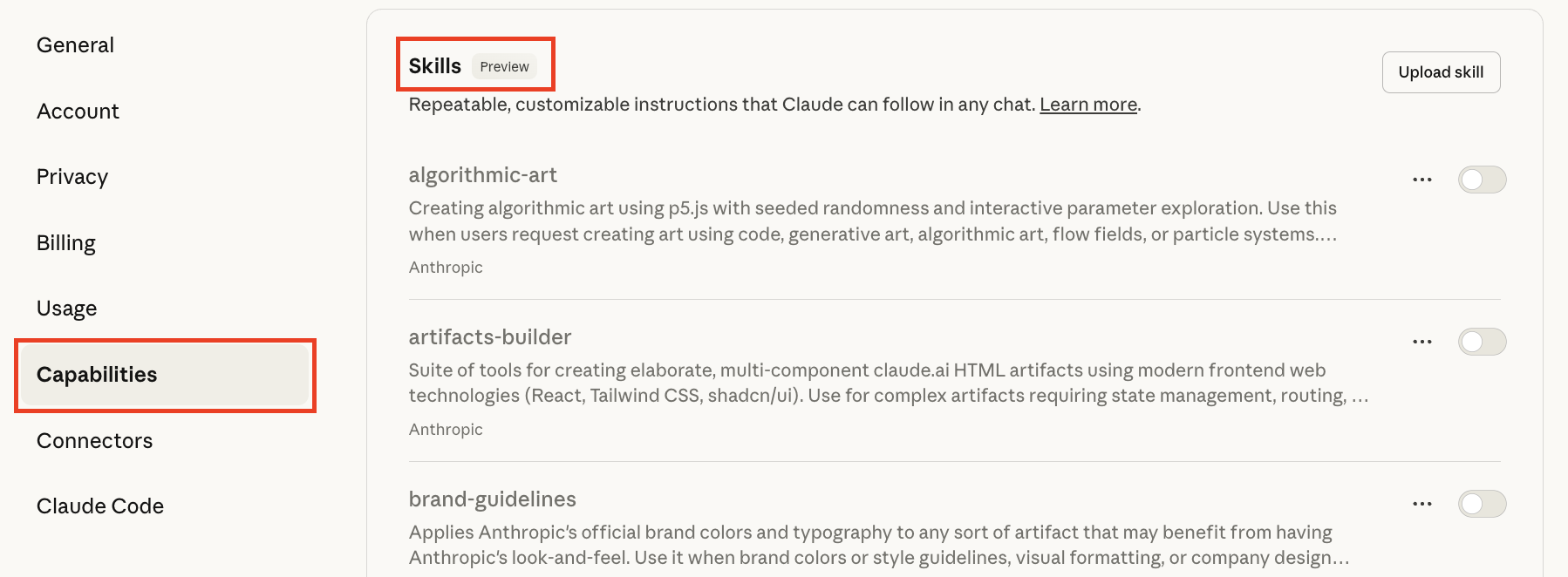Screen dimensions: 1568x577
Task: Open Connectors settings
Action: 95,441
